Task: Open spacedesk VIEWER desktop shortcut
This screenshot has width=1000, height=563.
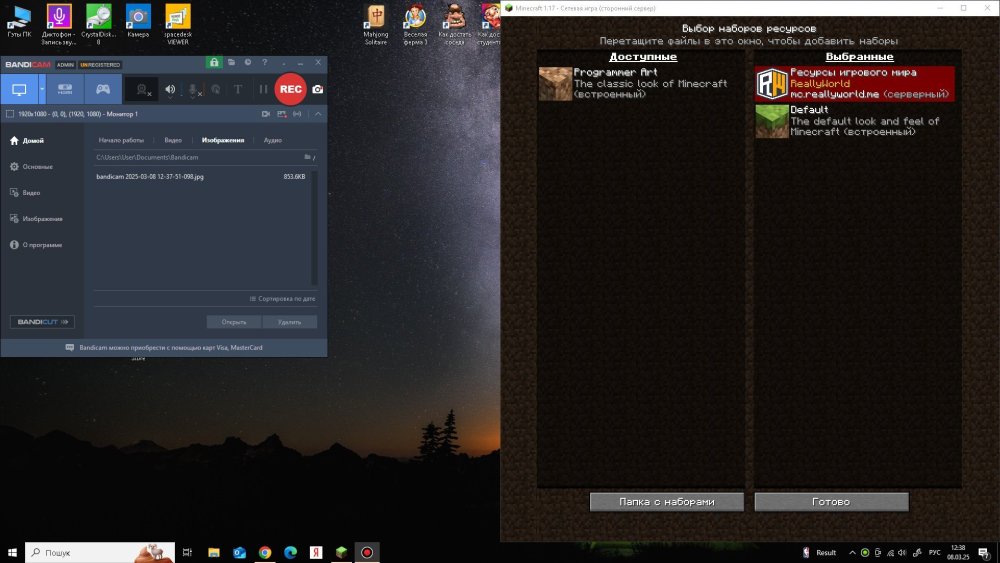Action: [x=178, y=24]
